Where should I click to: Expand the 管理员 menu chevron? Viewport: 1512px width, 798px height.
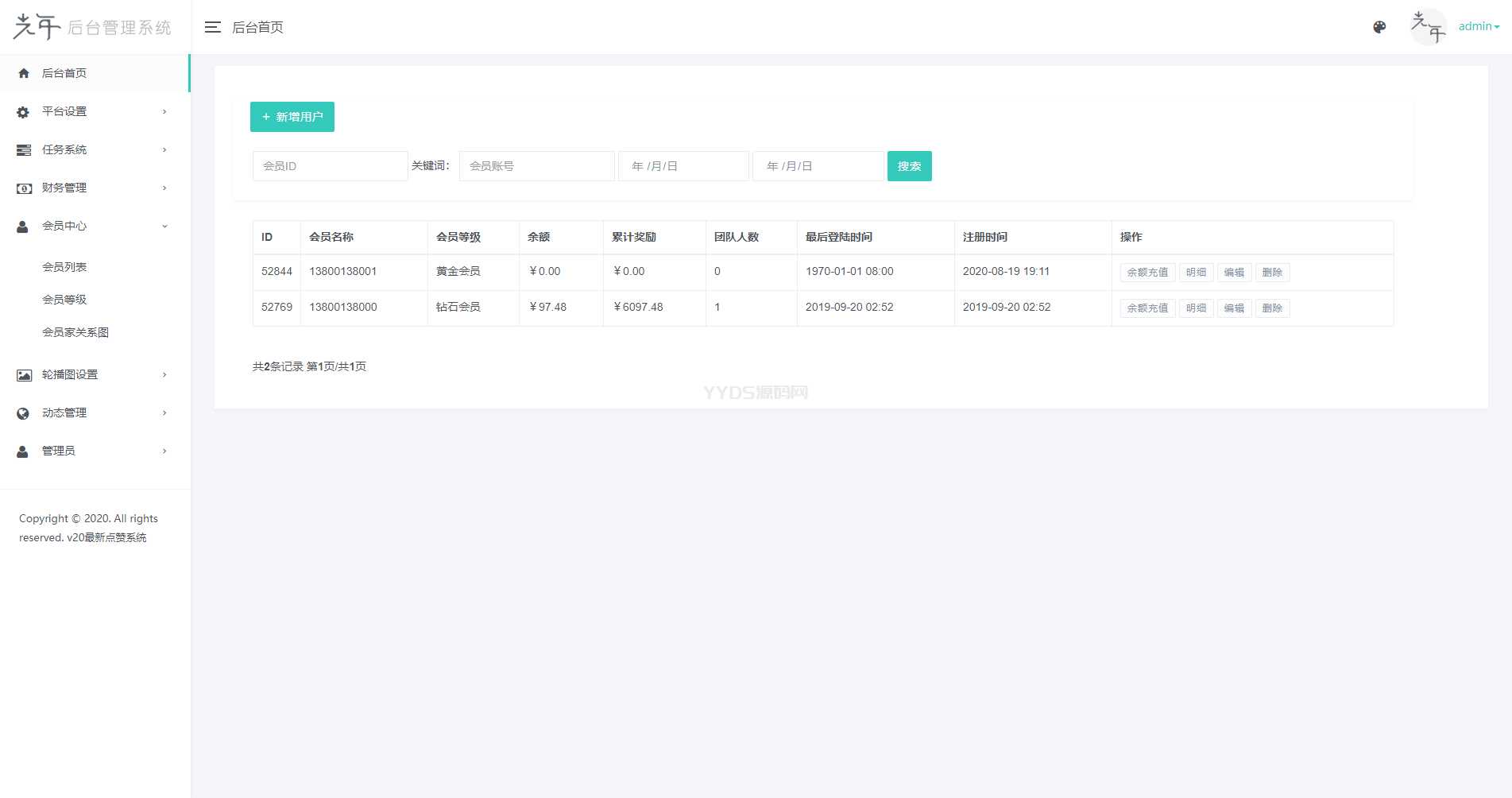[164, 451]
